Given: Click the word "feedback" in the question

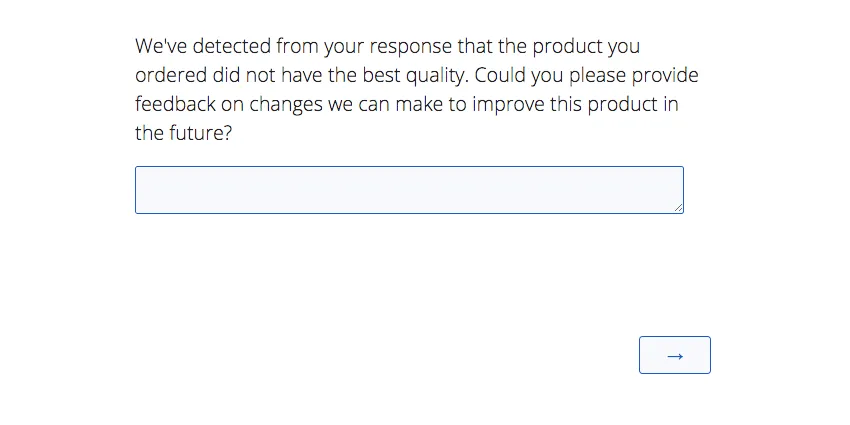Looking at the screenshot, I should click(175, 104).
